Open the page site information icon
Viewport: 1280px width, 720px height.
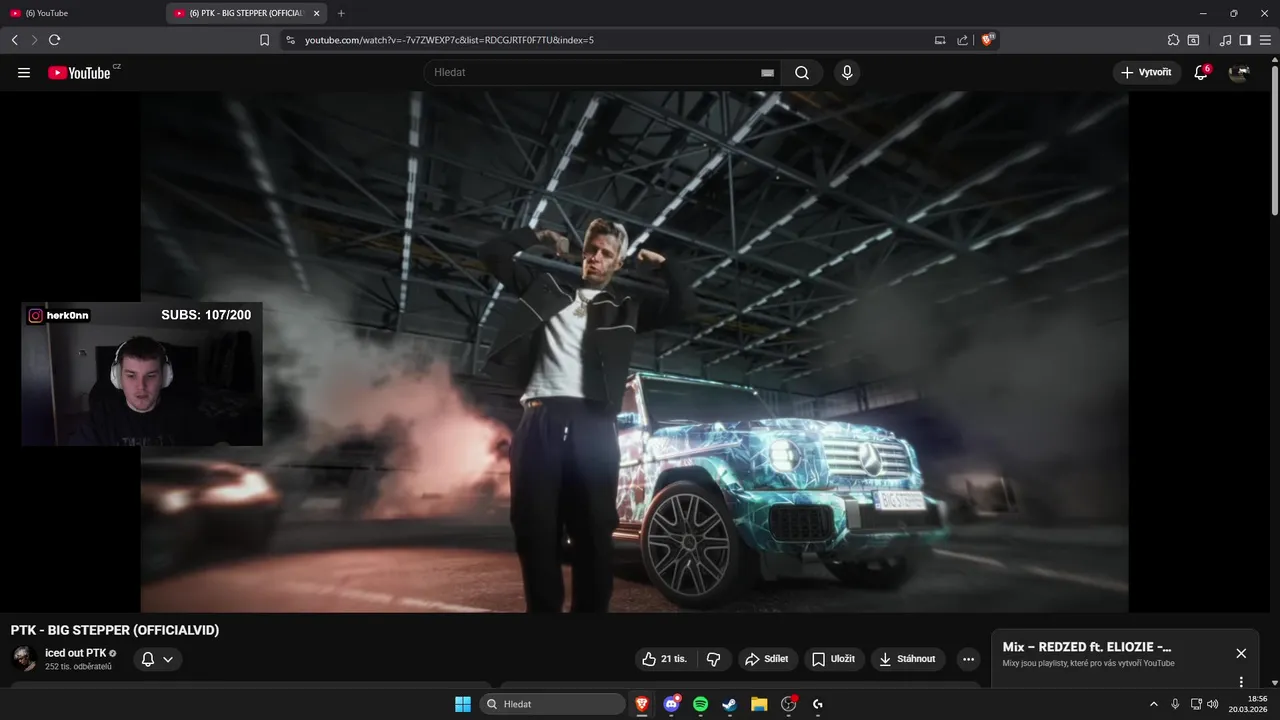290,40
